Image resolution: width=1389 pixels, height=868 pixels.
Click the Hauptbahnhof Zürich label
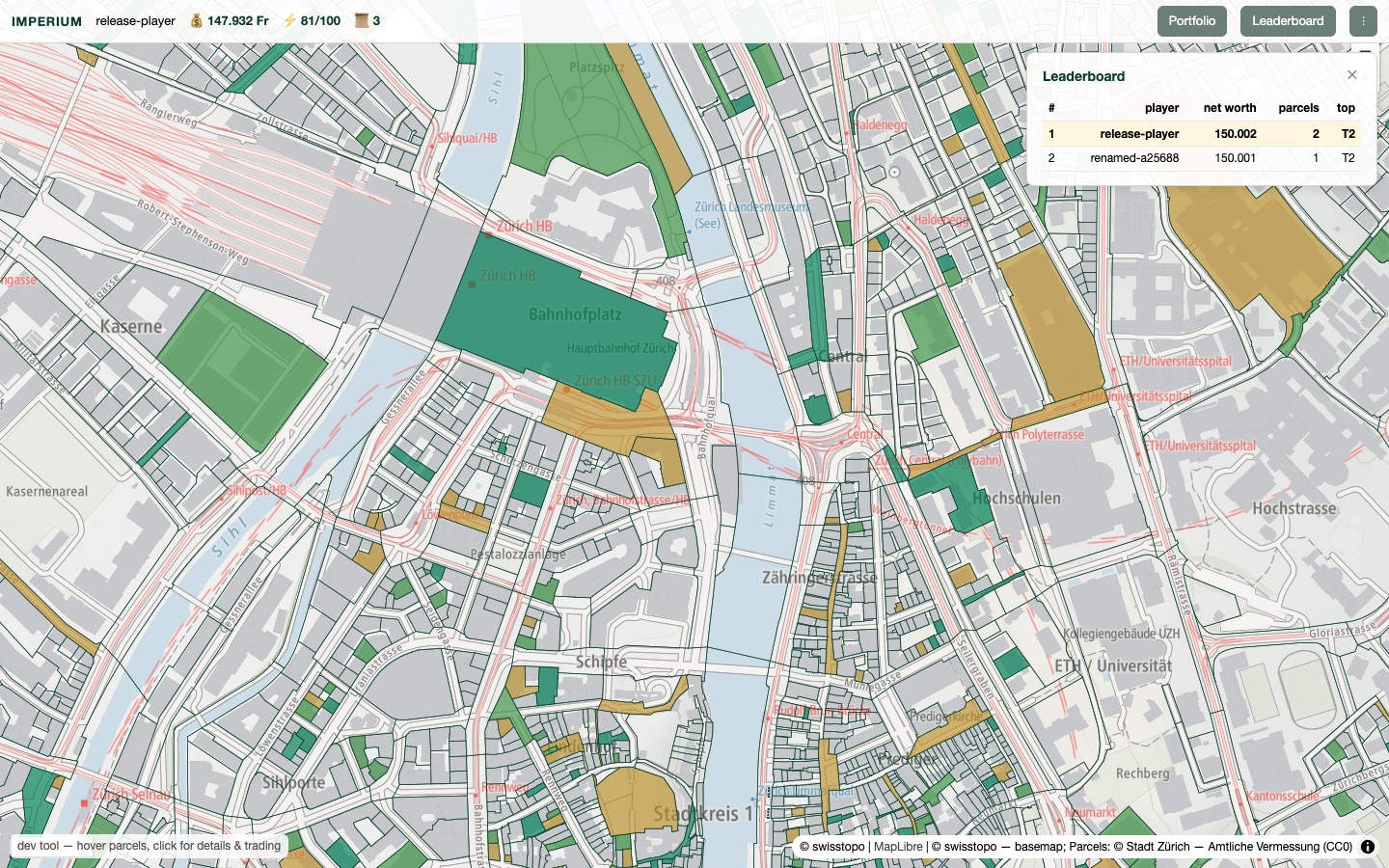click(x=622, y=348)
